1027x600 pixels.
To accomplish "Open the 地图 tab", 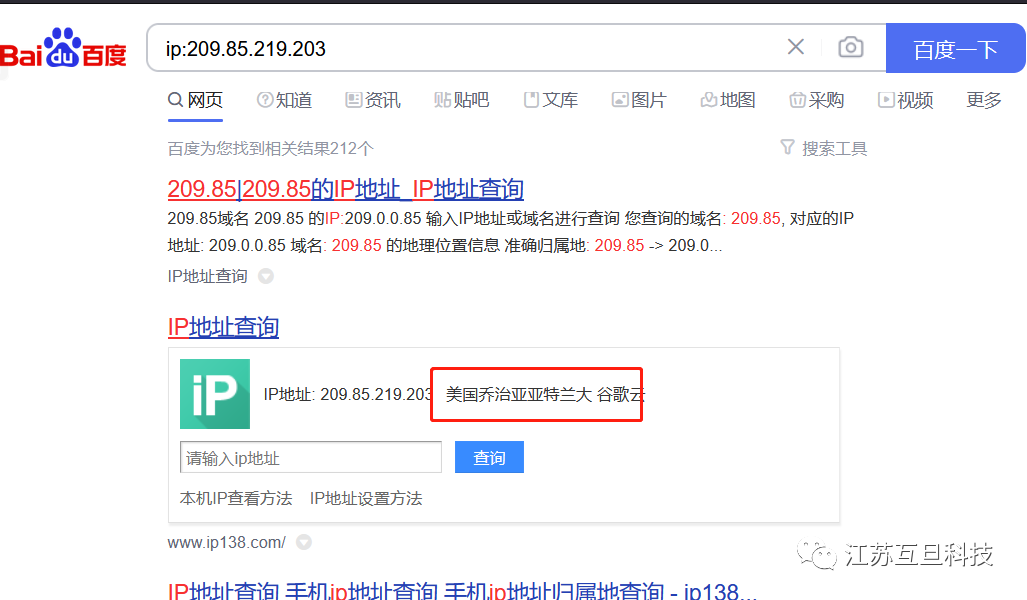I will click(x=728, y=100).
